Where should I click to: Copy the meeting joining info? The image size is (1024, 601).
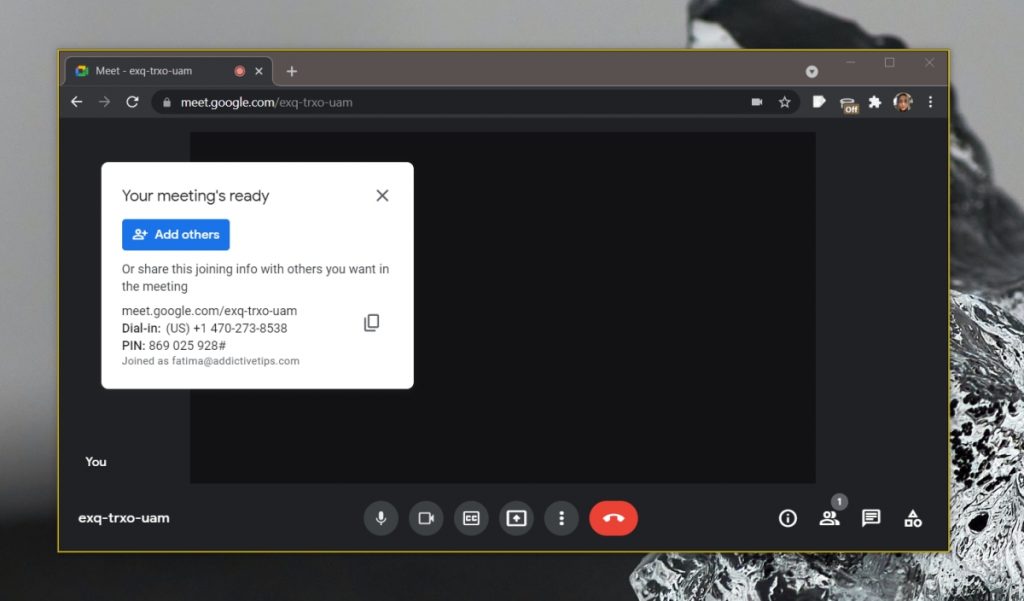371,322
